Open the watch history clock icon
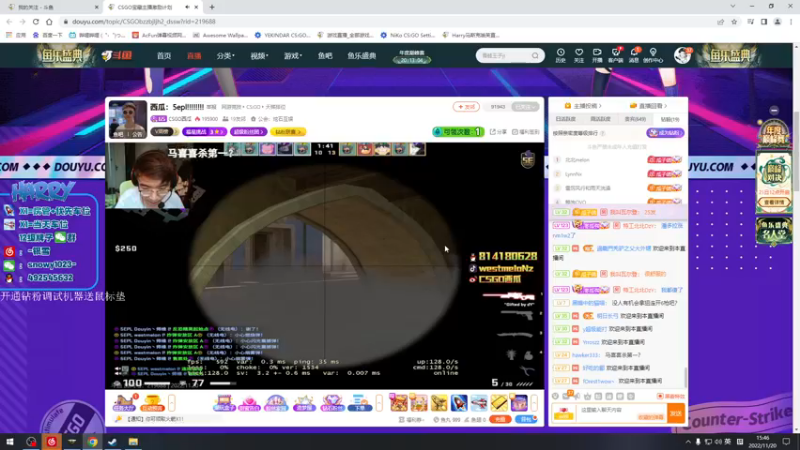800x450 pixels. [x=560, y=55]
